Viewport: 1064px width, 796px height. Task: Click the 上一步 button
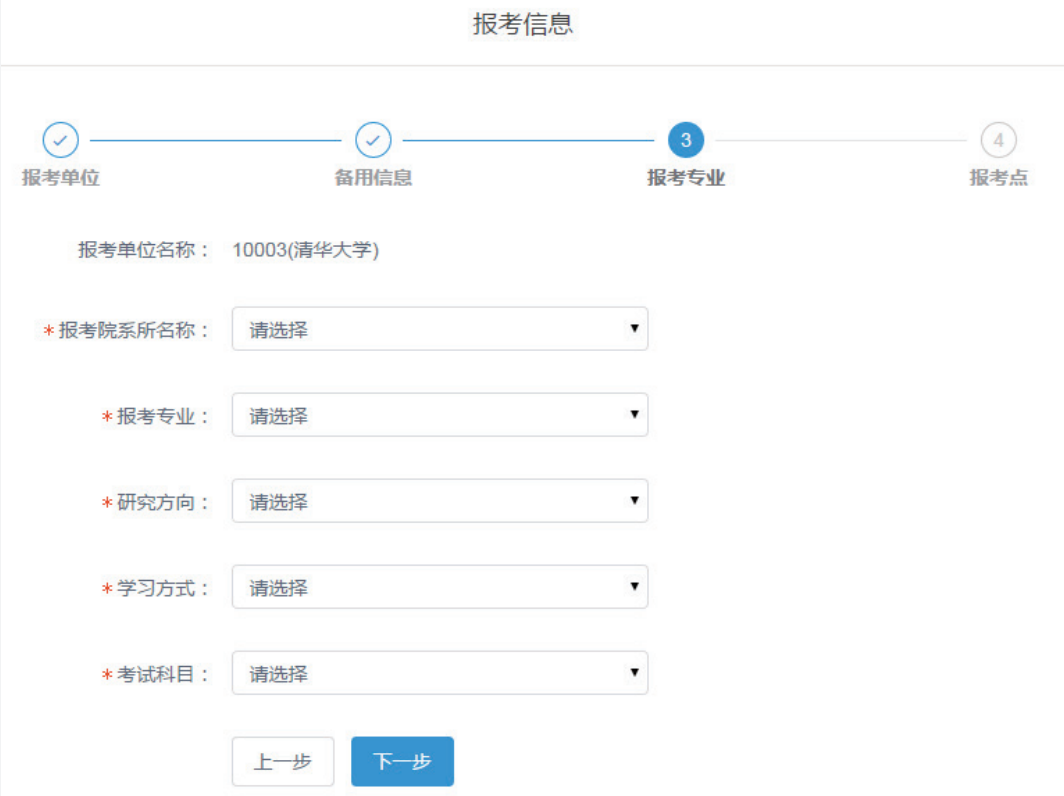pyautogui.click(x=282, y=762)
